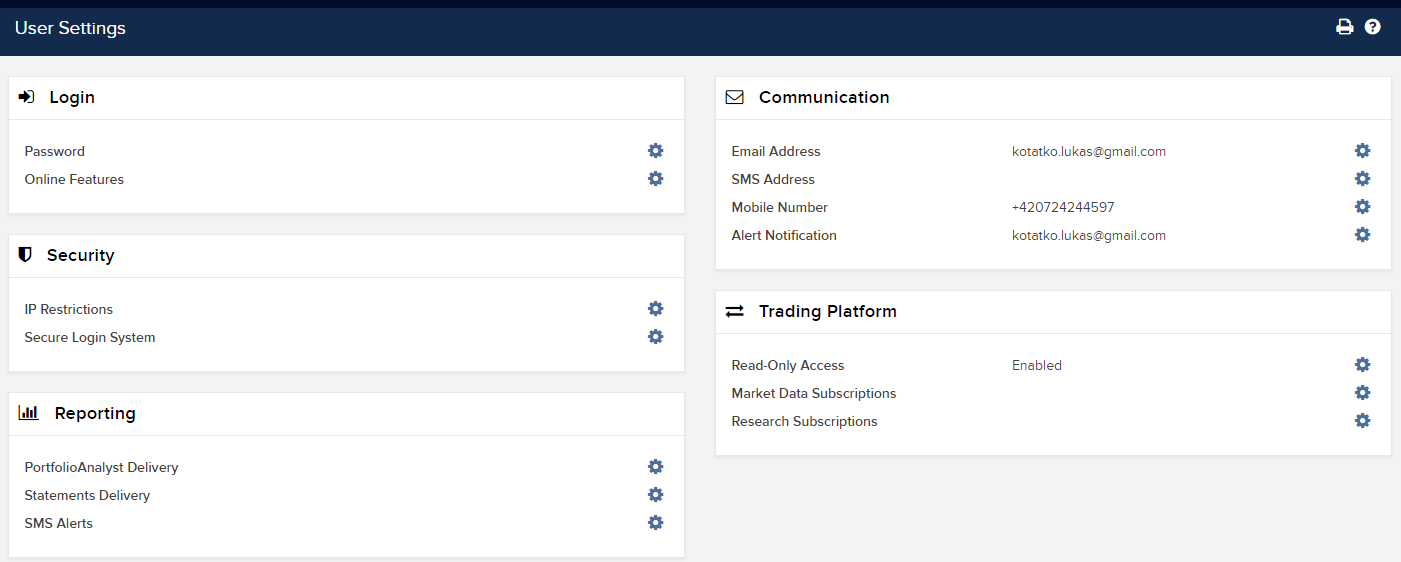Click SMS Alerts gear icon
The width and height of the screenshot is (1401, 562).
pos(656,523)
